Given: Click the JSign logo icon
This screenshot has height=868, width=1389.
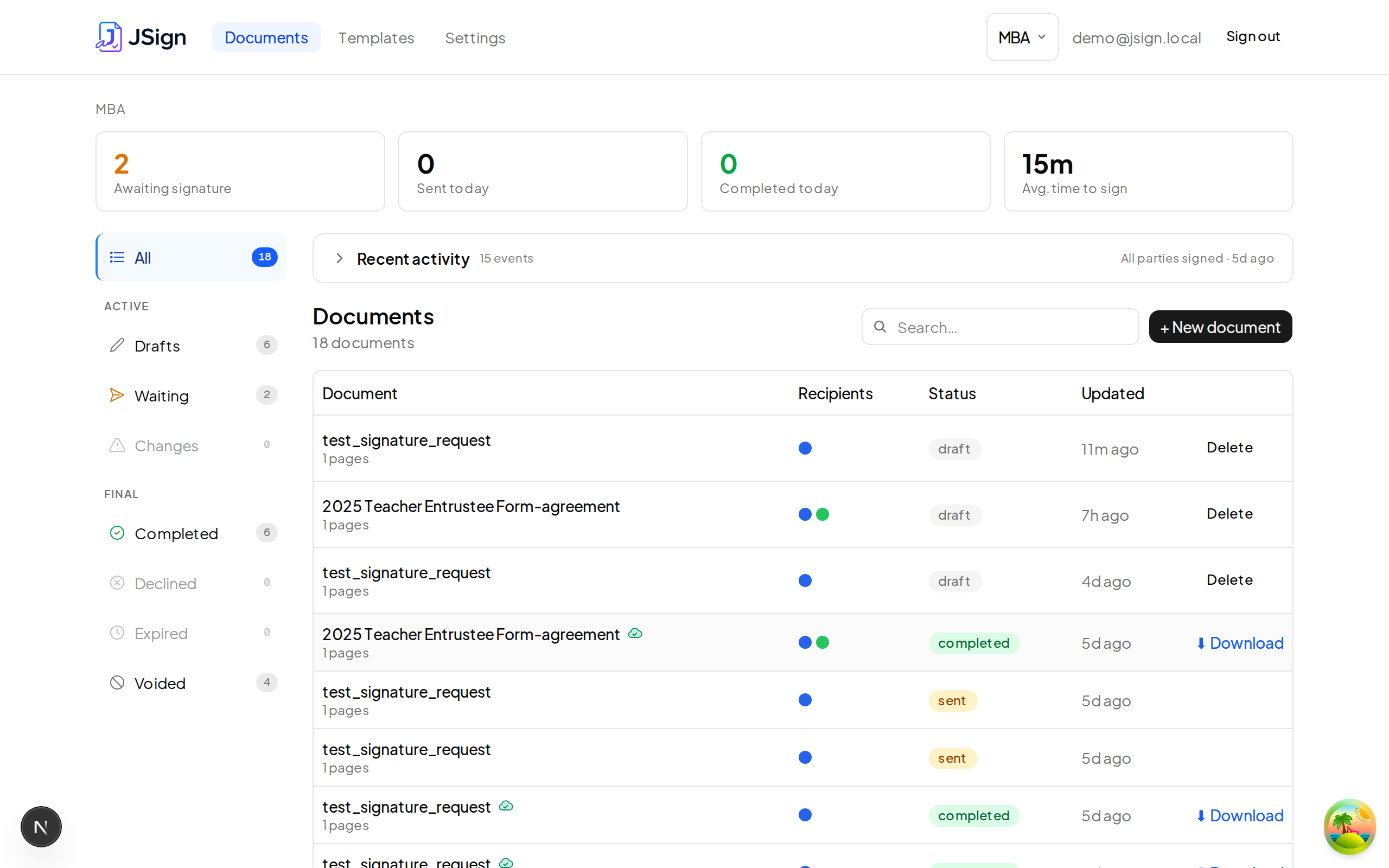Looking at the screenshot, I should (109, 37).
